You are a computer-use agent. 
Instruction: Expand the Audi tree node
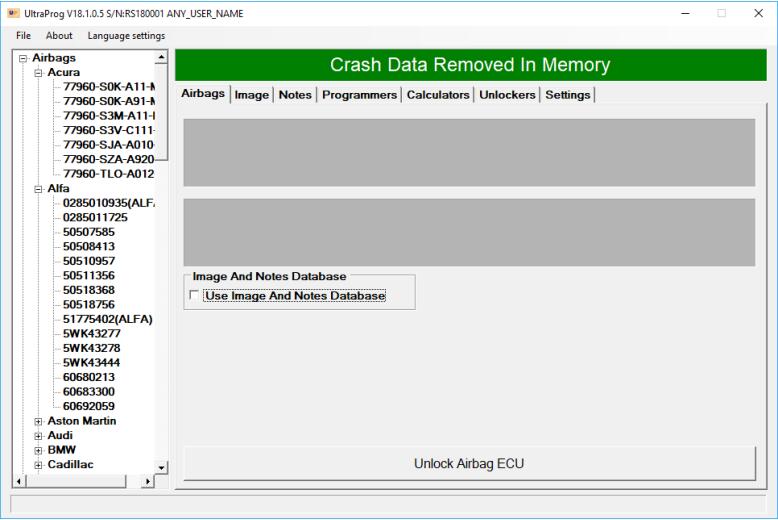[38, 436]
